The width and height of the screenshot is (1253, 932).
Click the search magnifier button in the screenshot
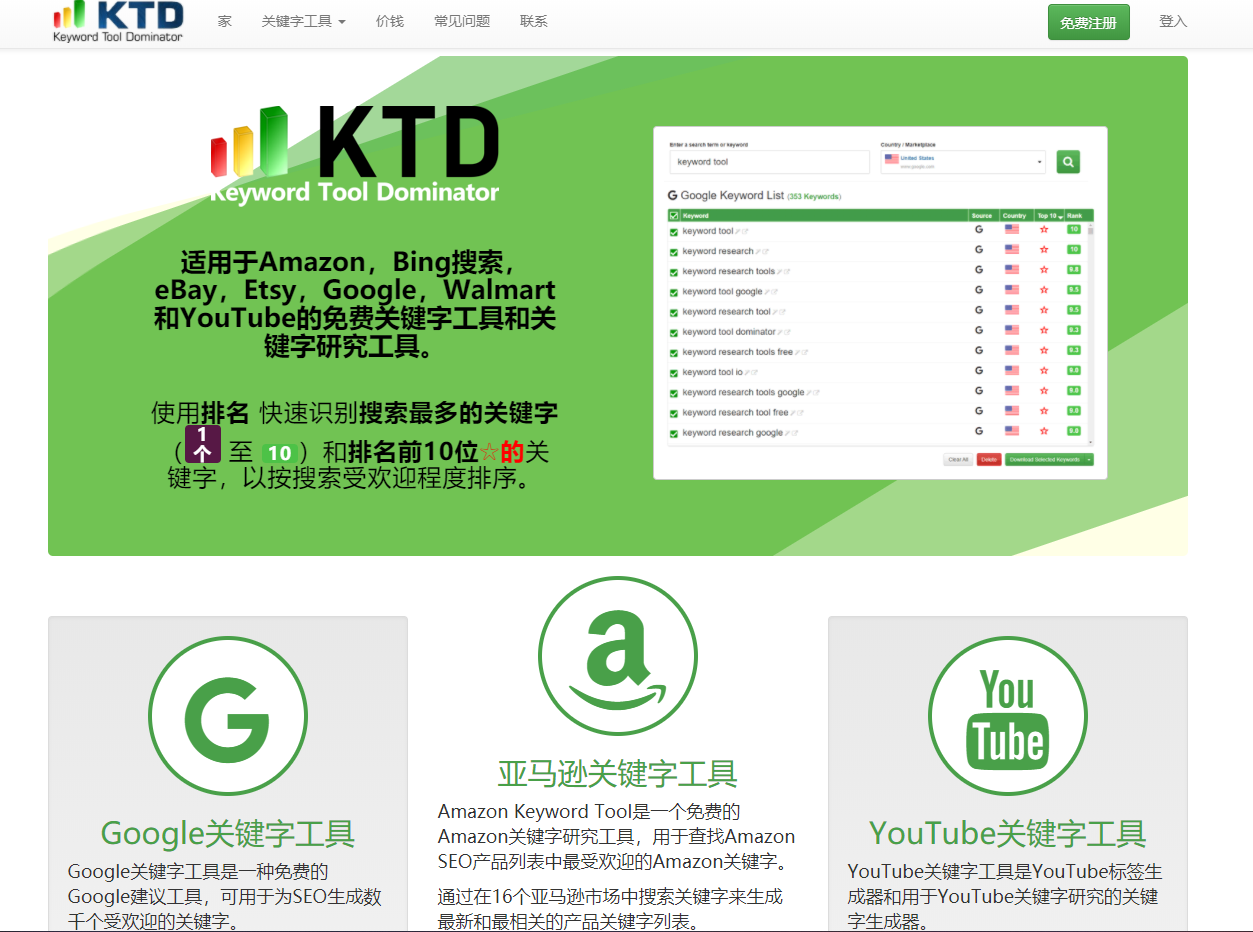pyautogui.click(x=1068, y=160)
